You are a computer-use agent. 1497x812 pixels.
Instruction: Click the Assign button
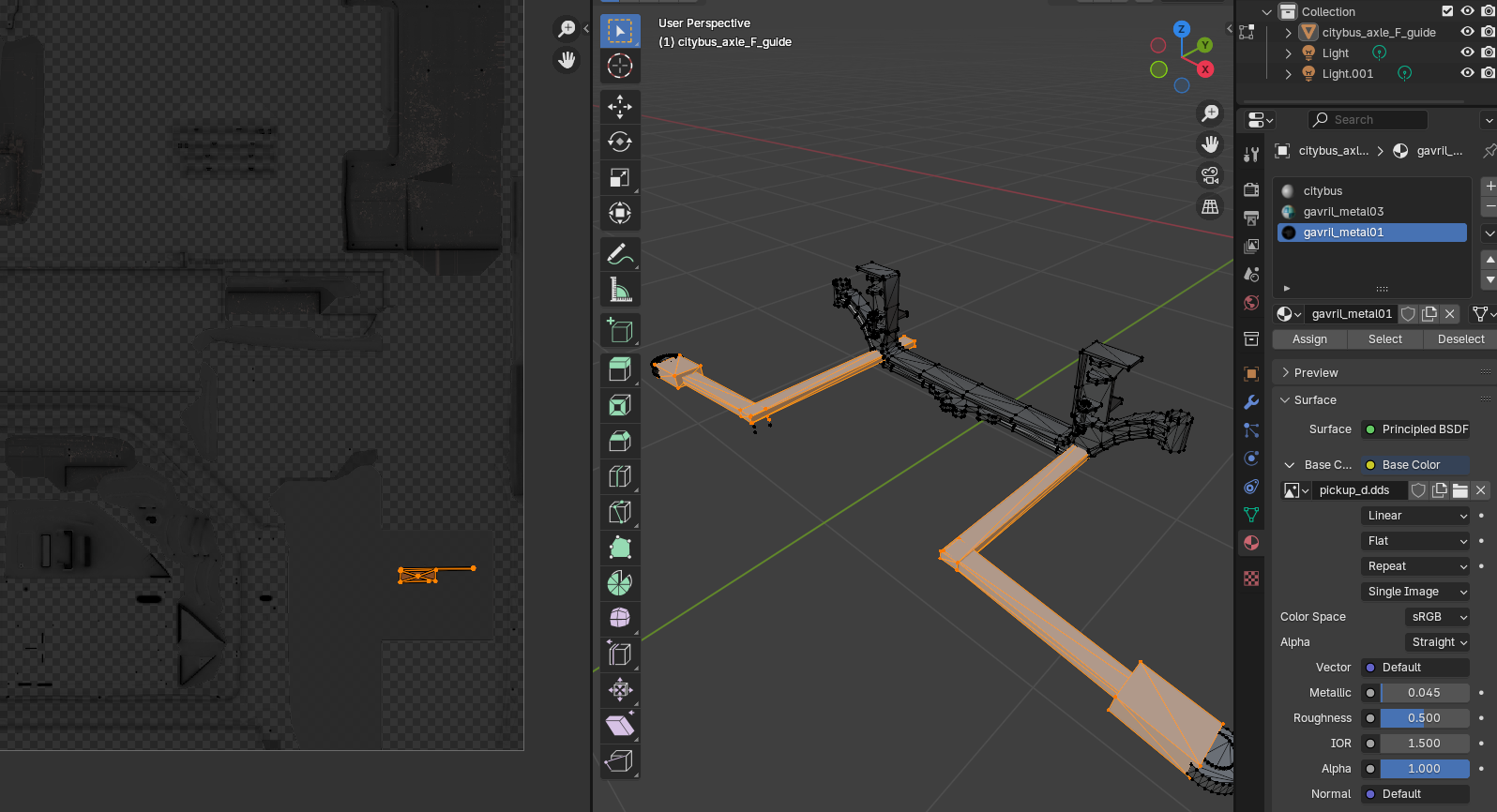(1309, 339)
